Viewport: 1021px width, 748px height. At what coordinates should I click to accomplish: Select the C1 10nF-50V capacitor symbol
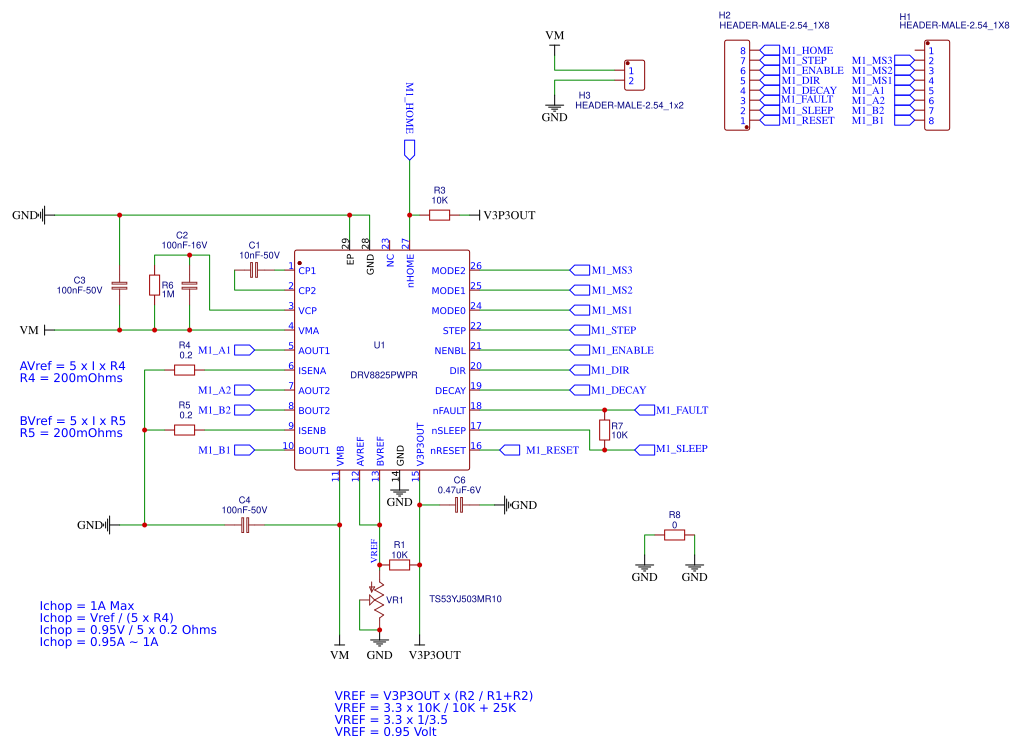254,270
